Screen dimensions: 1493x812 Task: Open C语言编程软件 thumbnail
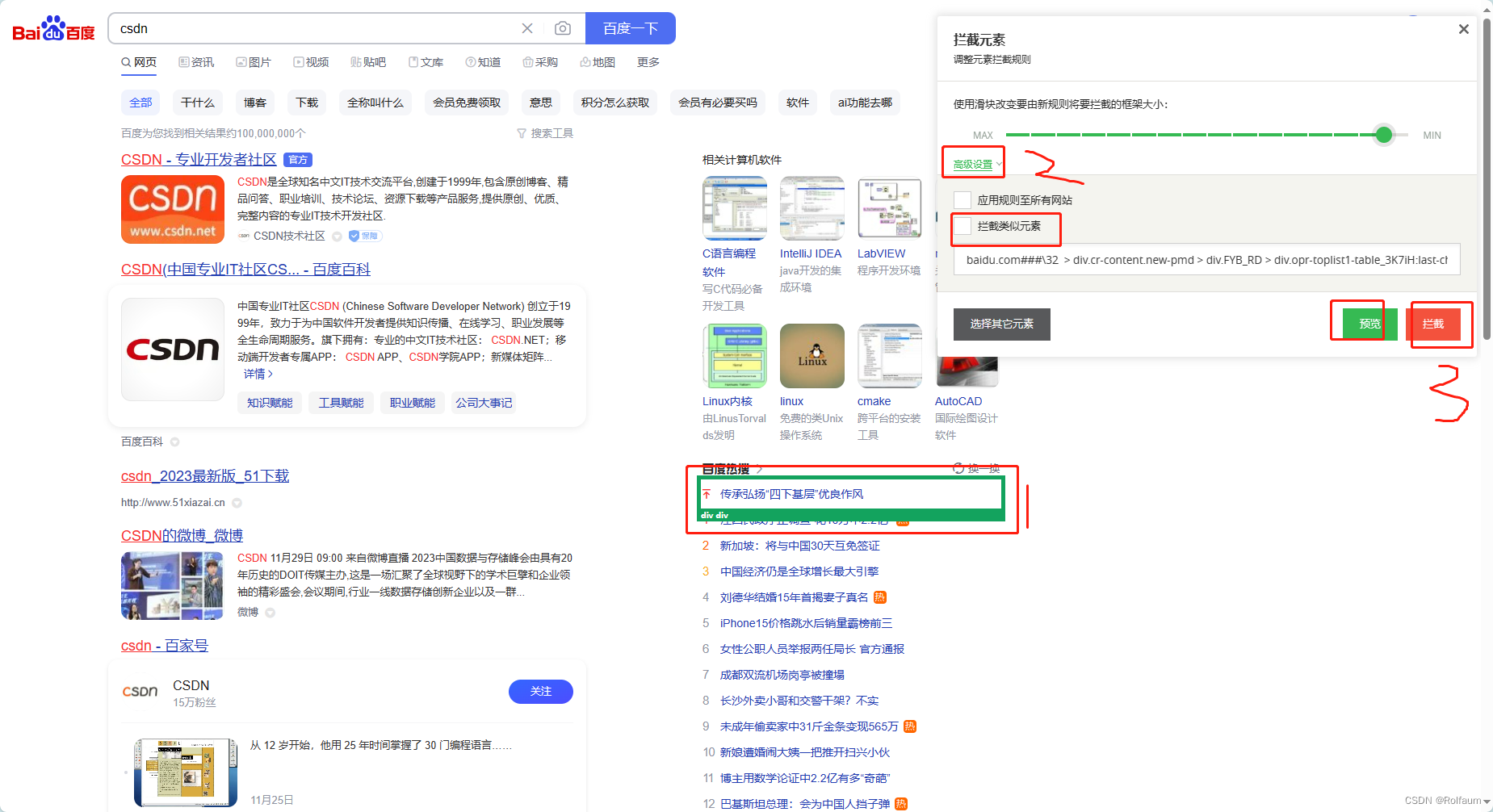pos(735,208)
